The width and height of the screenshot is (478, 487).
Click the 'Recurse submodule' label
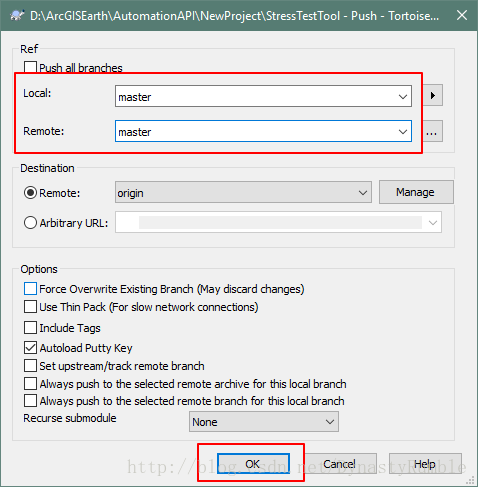click(x=70, y=418)
